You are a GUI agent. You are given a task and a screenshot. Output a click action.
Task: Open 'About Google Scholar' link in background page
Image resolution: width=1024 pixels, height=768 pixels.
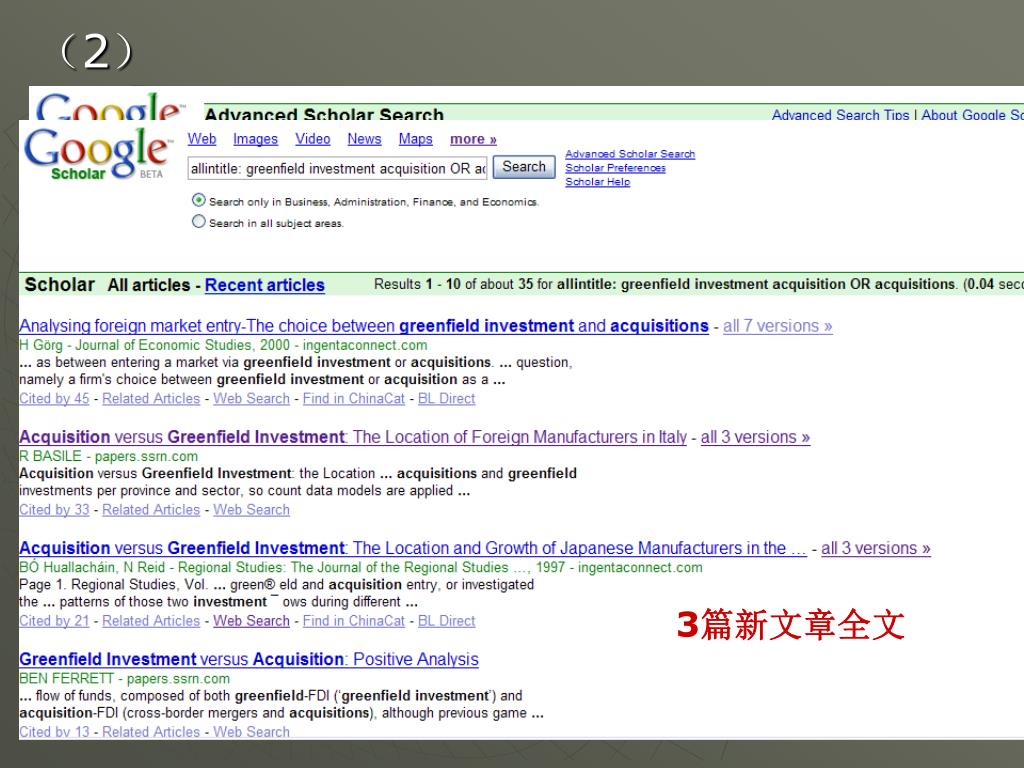[972, 115]
